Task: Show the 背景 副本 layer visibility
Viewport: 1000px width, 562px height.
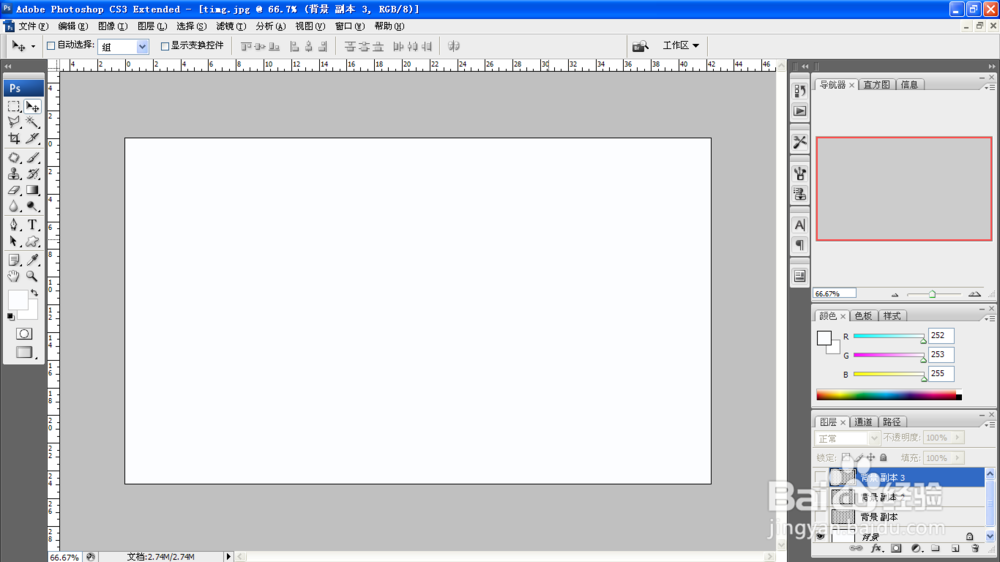Action: [821, 517]
